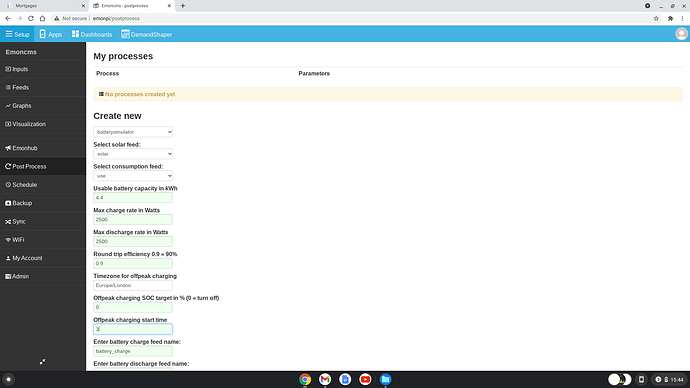Focus the usable battery capacity field
The width and height of the screenshot is (690, 388).
pyautogui.click(x=133, y=198)
